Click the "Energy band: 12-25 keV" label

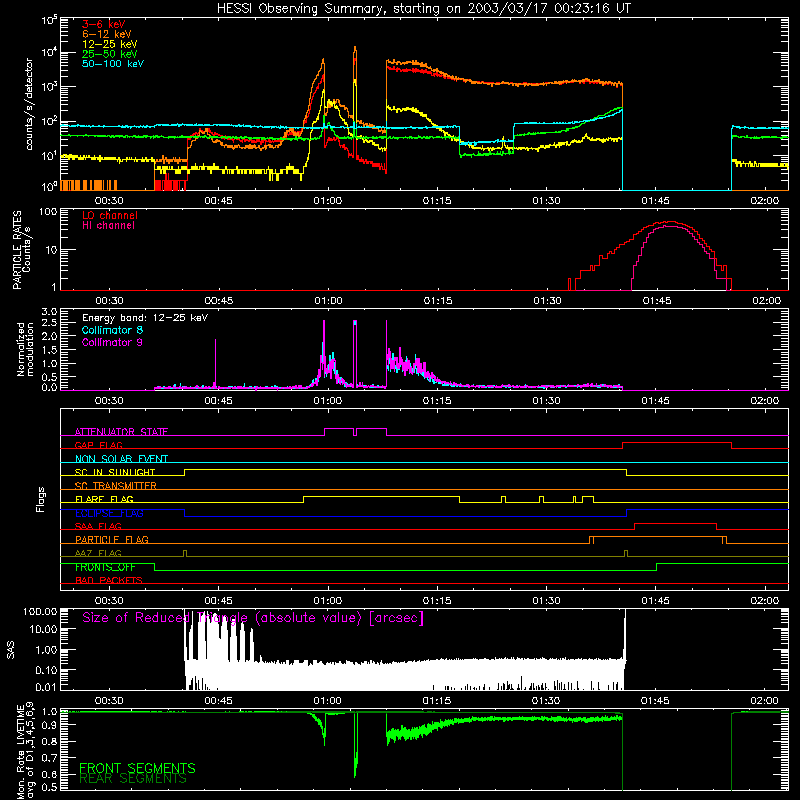point(145,318)
